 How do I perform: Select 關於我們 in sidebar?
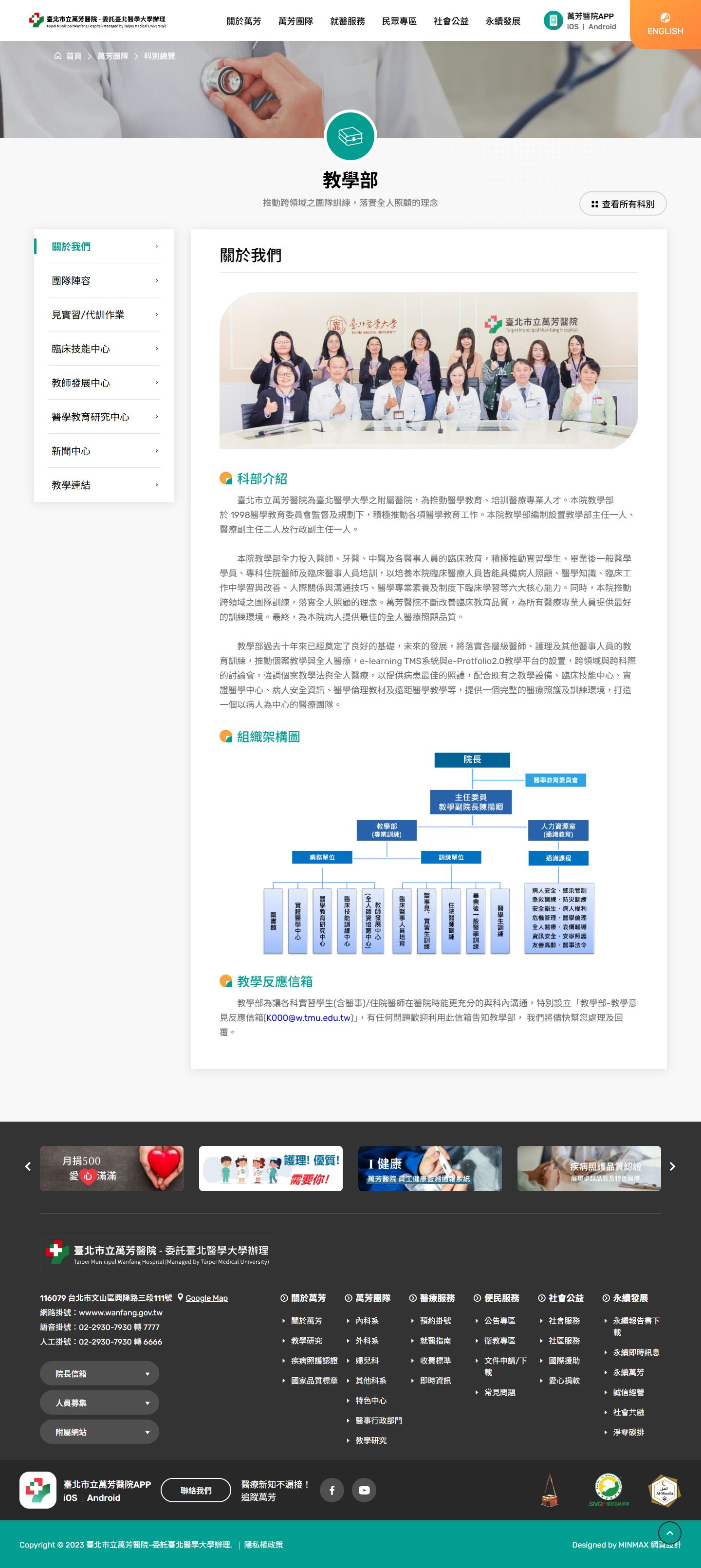(x=104, y=246)
